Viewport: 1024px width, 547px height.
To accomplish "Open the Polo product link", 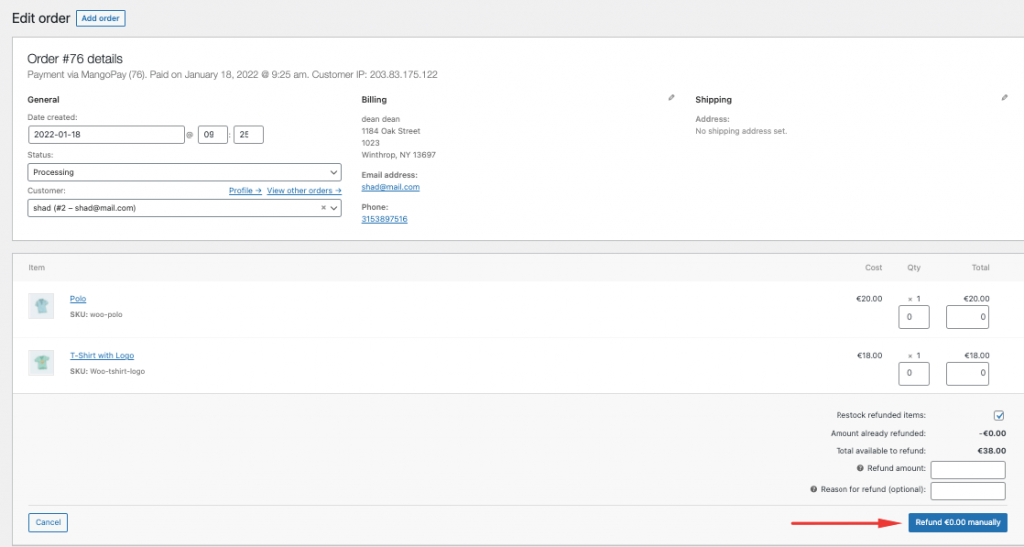I will [x=78, y=299].
